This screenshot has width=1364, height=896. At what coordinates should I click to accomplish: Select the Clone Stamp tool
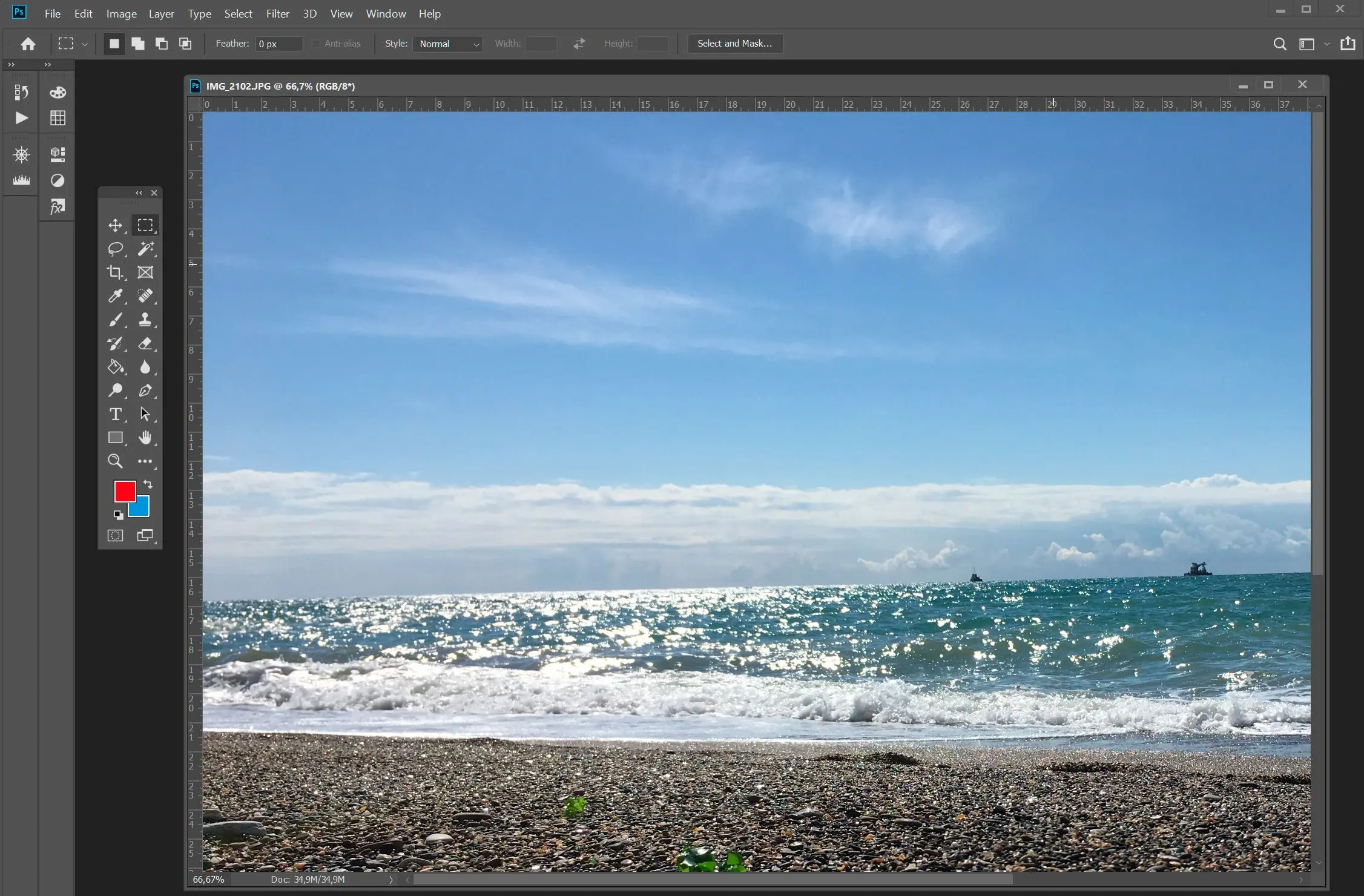[x=145, y=319]
